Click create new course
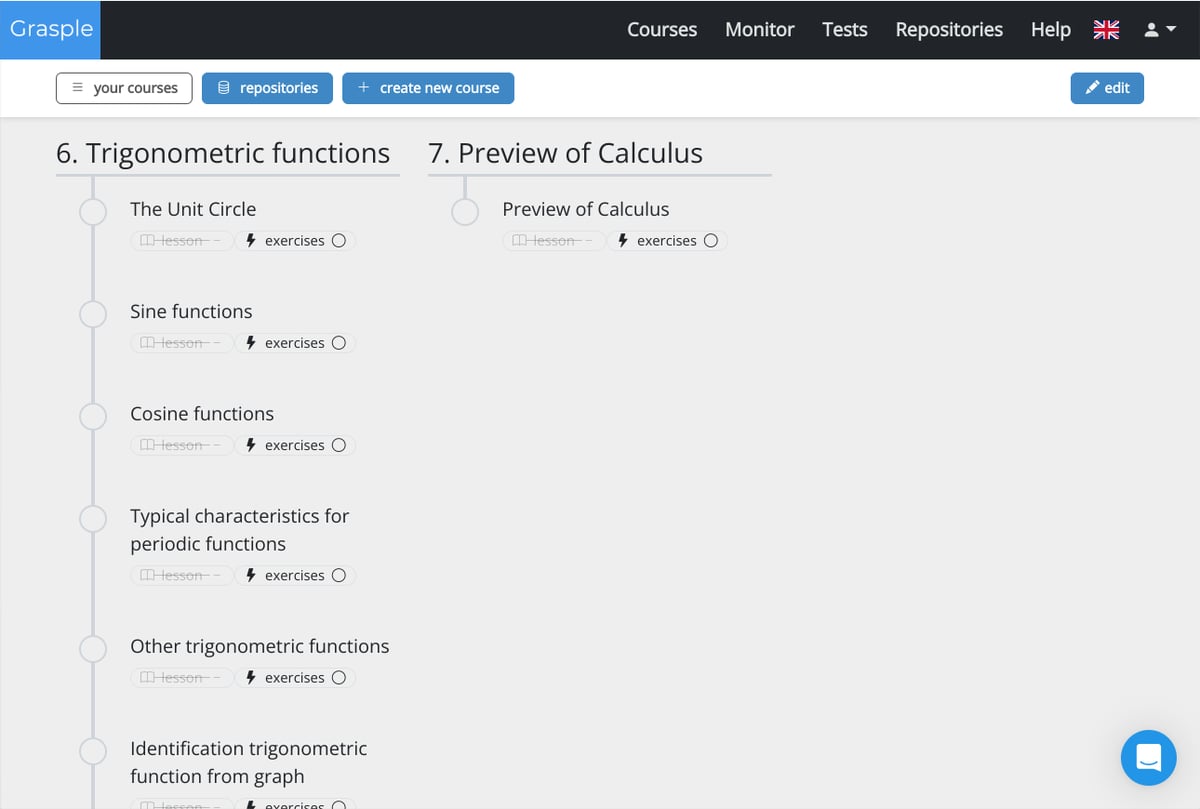Viewport: 1200px width, 809px height. [428, 88]
